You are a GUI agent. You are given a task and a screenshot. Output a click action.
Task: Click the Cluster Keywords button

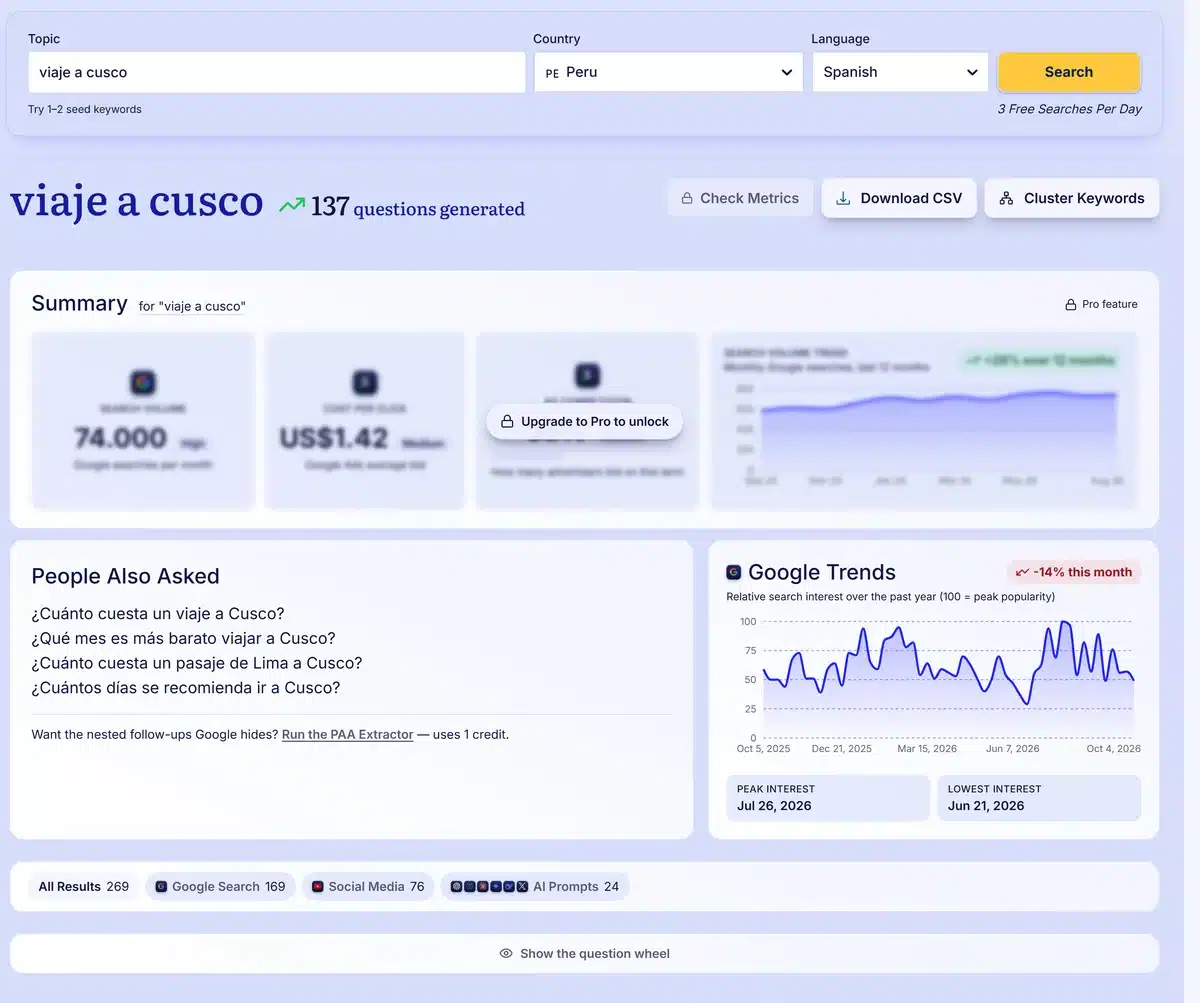1072,198
